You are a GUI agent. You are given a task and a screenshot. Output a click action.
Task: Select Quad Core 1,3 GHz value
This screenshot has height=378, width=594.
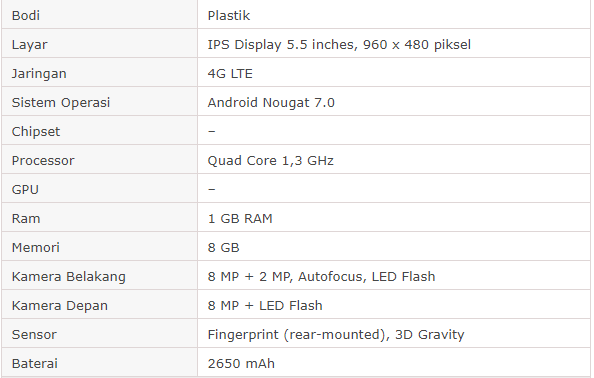click(270, 161)
